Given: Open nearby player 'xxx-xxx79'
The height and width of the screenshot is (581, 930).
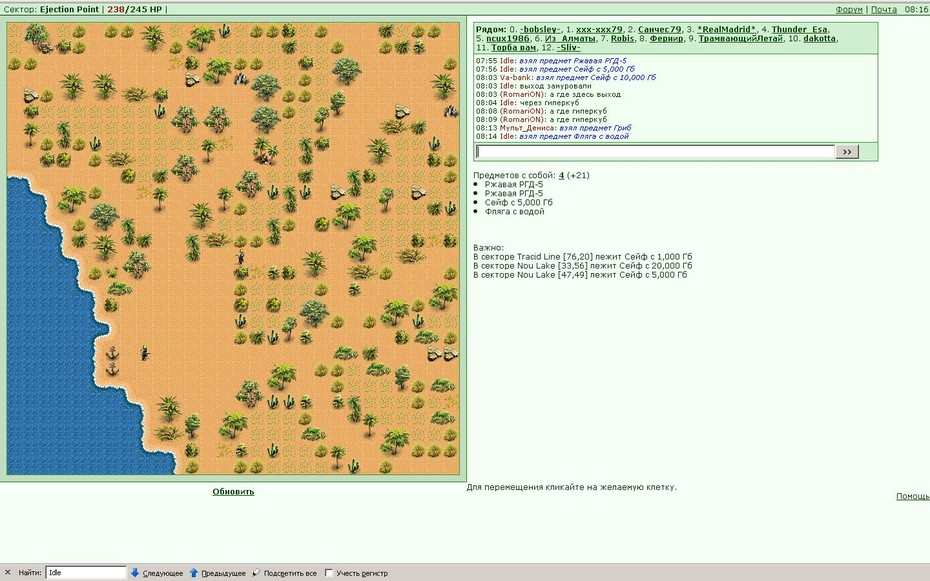Looking at the screenshot, I should pos(599,29).
